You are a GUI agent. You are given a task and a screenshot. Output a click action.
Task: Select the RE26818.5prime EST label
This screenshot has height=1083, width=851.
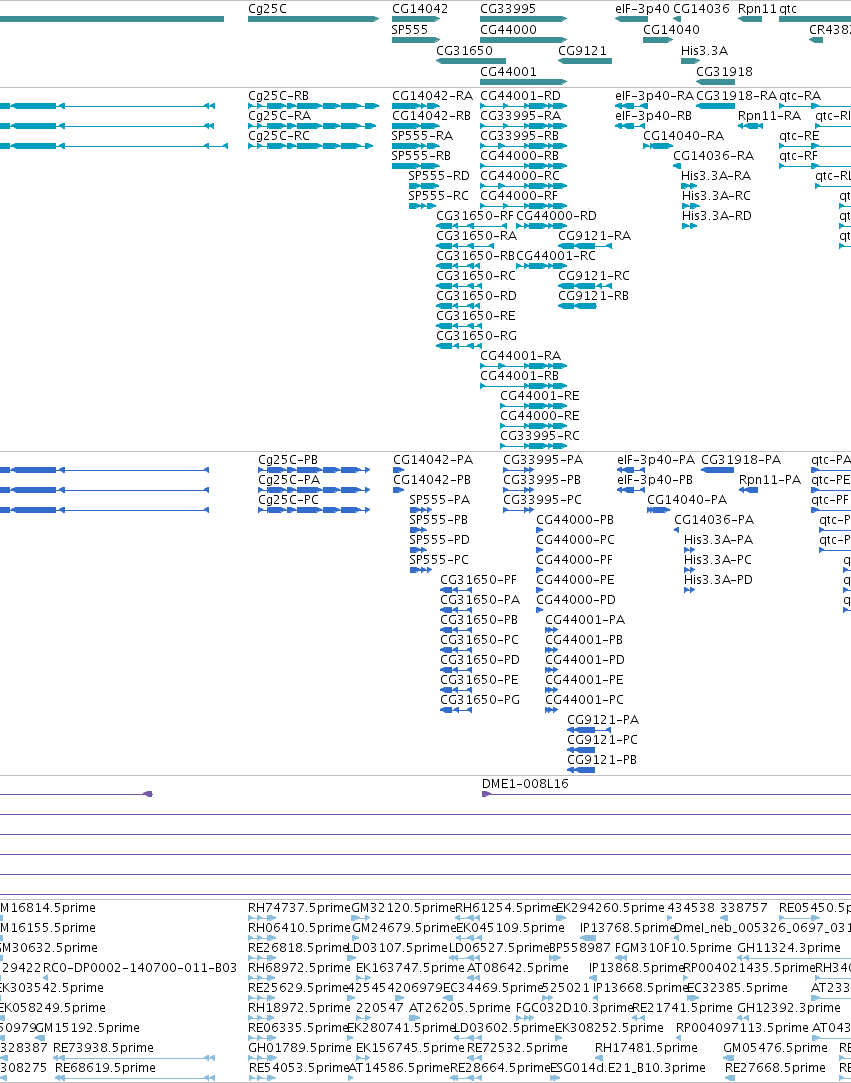click(298, 948)
